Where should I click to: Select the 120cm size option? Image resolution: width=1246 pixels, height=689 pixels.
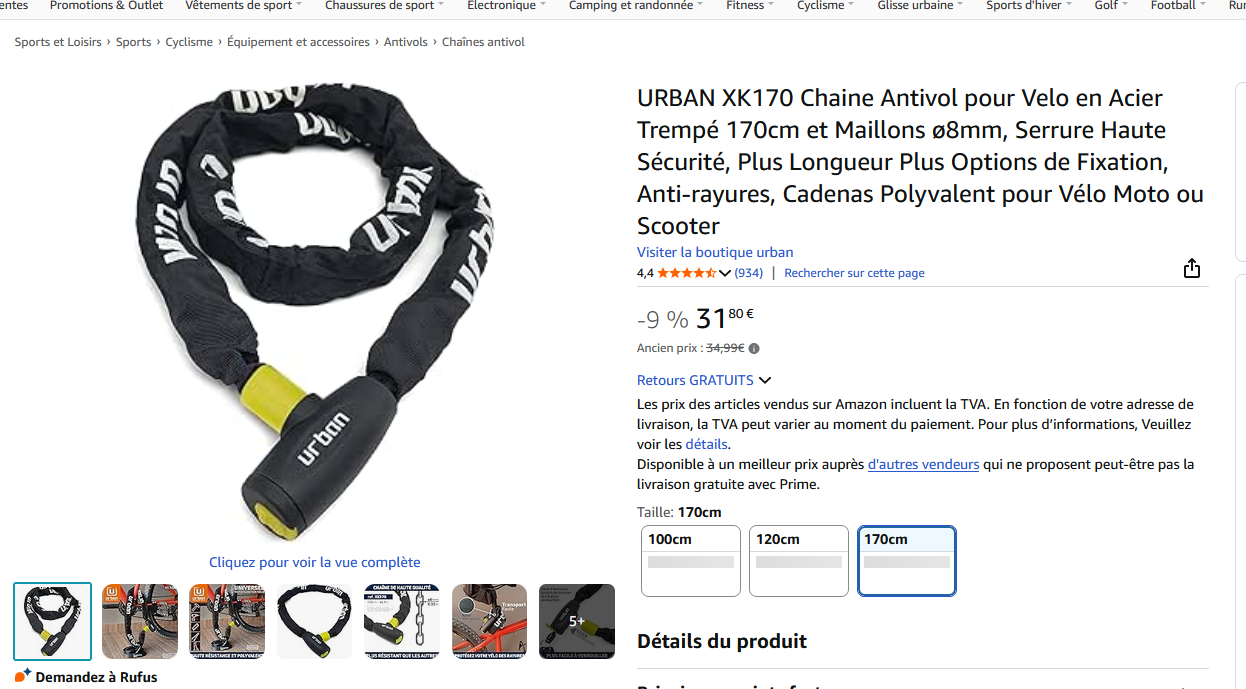coord(799,561)
